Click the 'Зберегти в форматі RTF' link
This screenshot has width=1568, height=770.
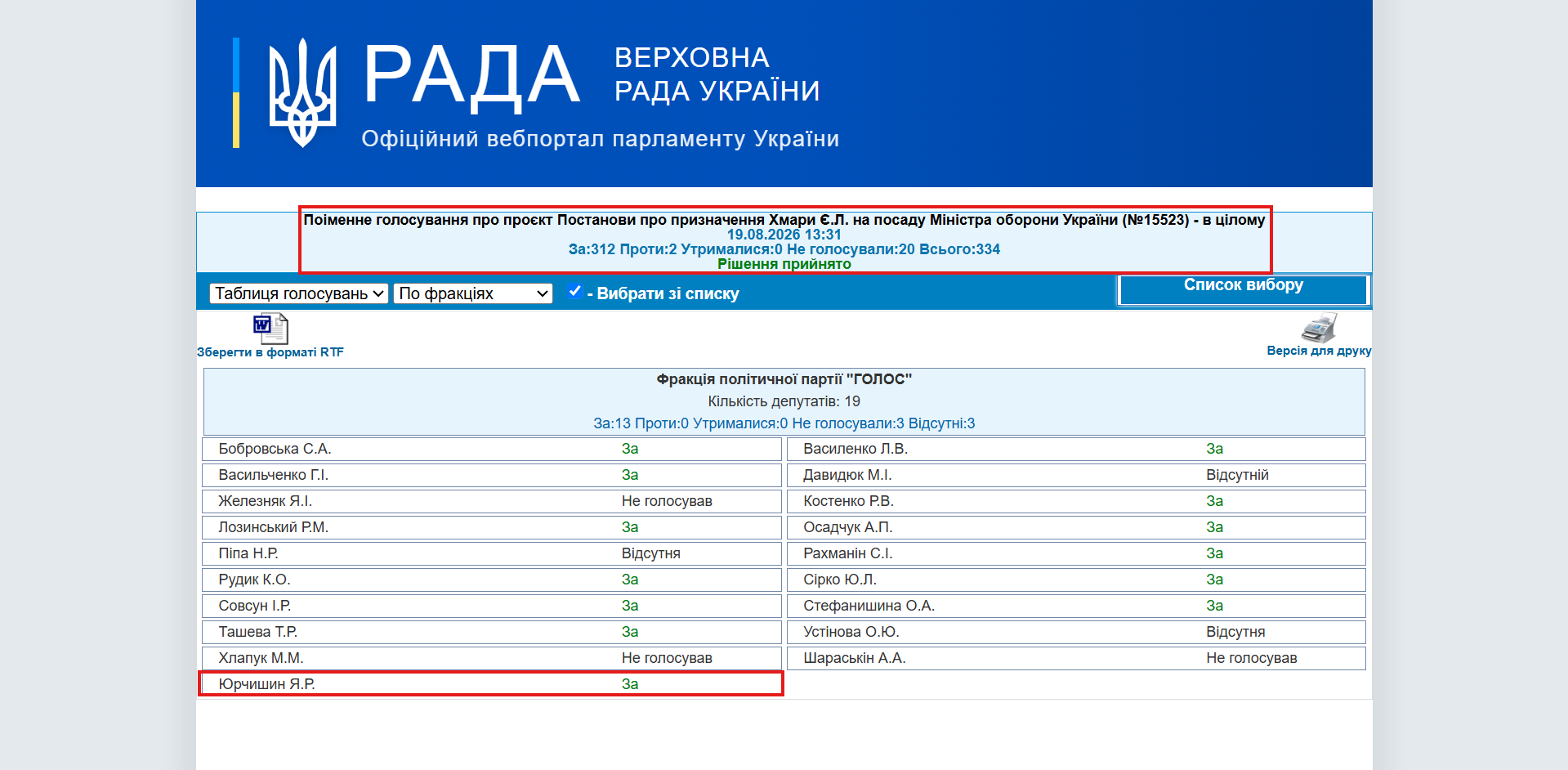tap(270, 352)
